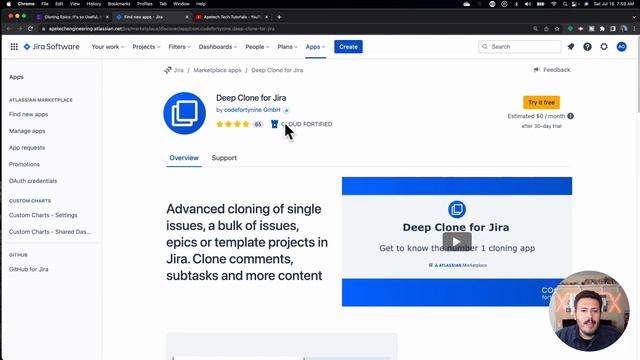Click the Apple menu icon
The image size is (640, 360).
[9, 4]
